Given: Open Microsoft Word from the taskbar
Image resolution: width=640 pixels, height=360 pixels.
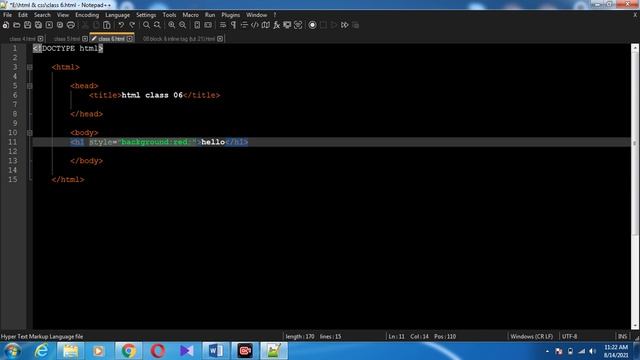Looking at the screenshot, I should click(x=216, y=351).
